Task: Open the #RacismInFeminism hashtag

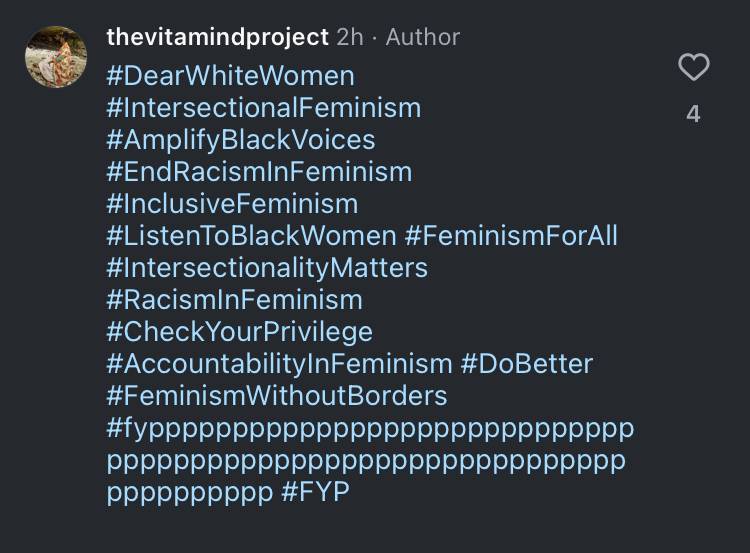Action: [x=234, y=300]
